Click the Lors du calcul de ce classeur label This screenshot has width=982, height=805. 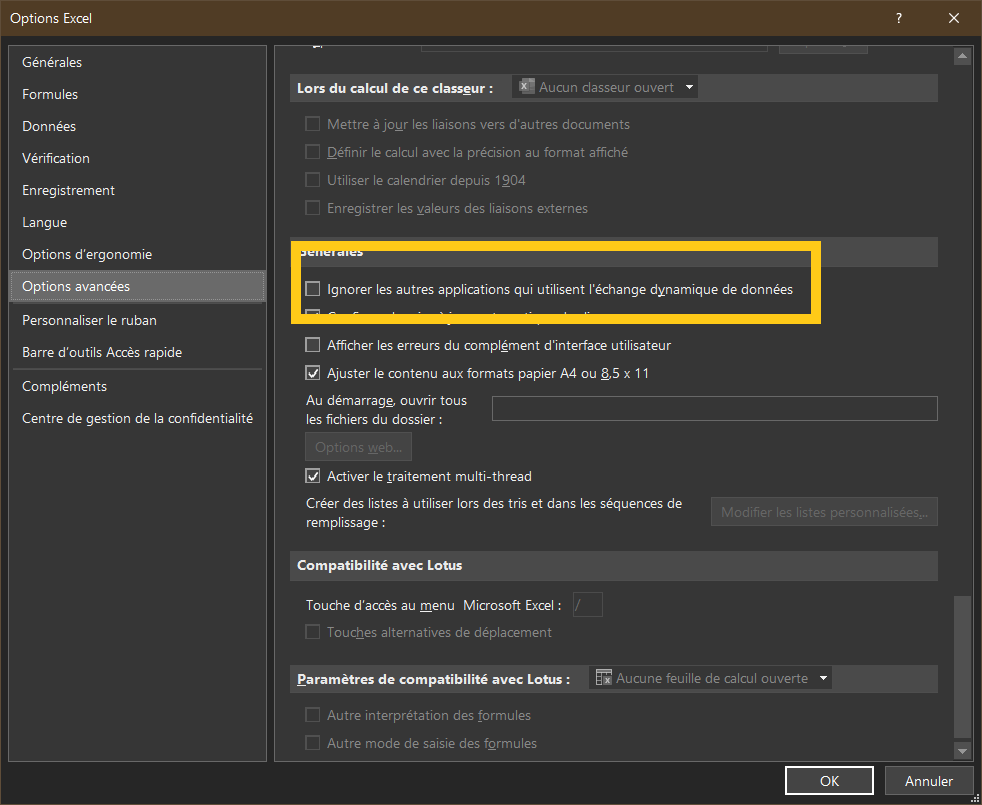coord(395,88)
